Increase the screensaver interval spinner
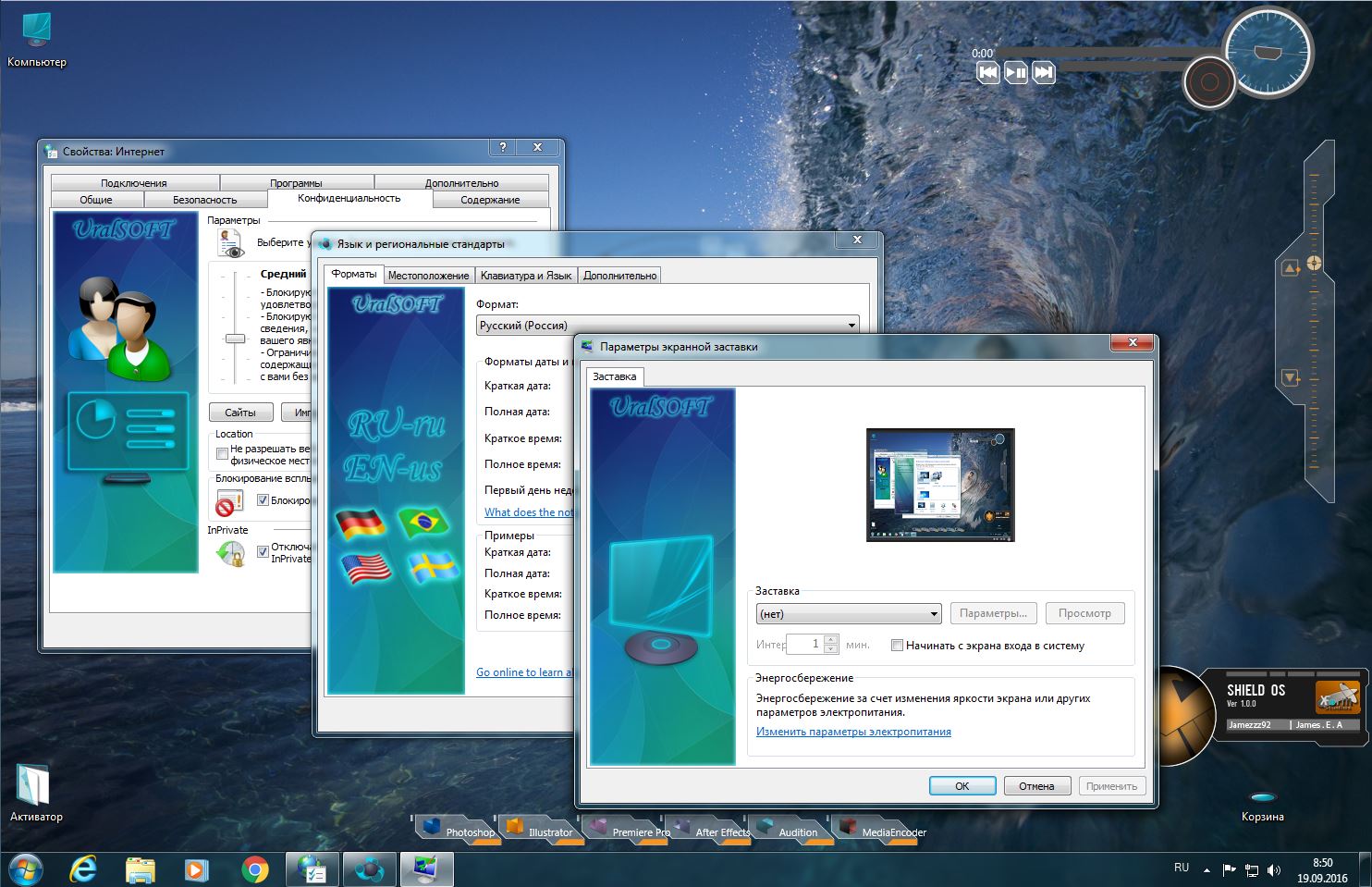This screenshot has width=1372, height=887. 830,639
